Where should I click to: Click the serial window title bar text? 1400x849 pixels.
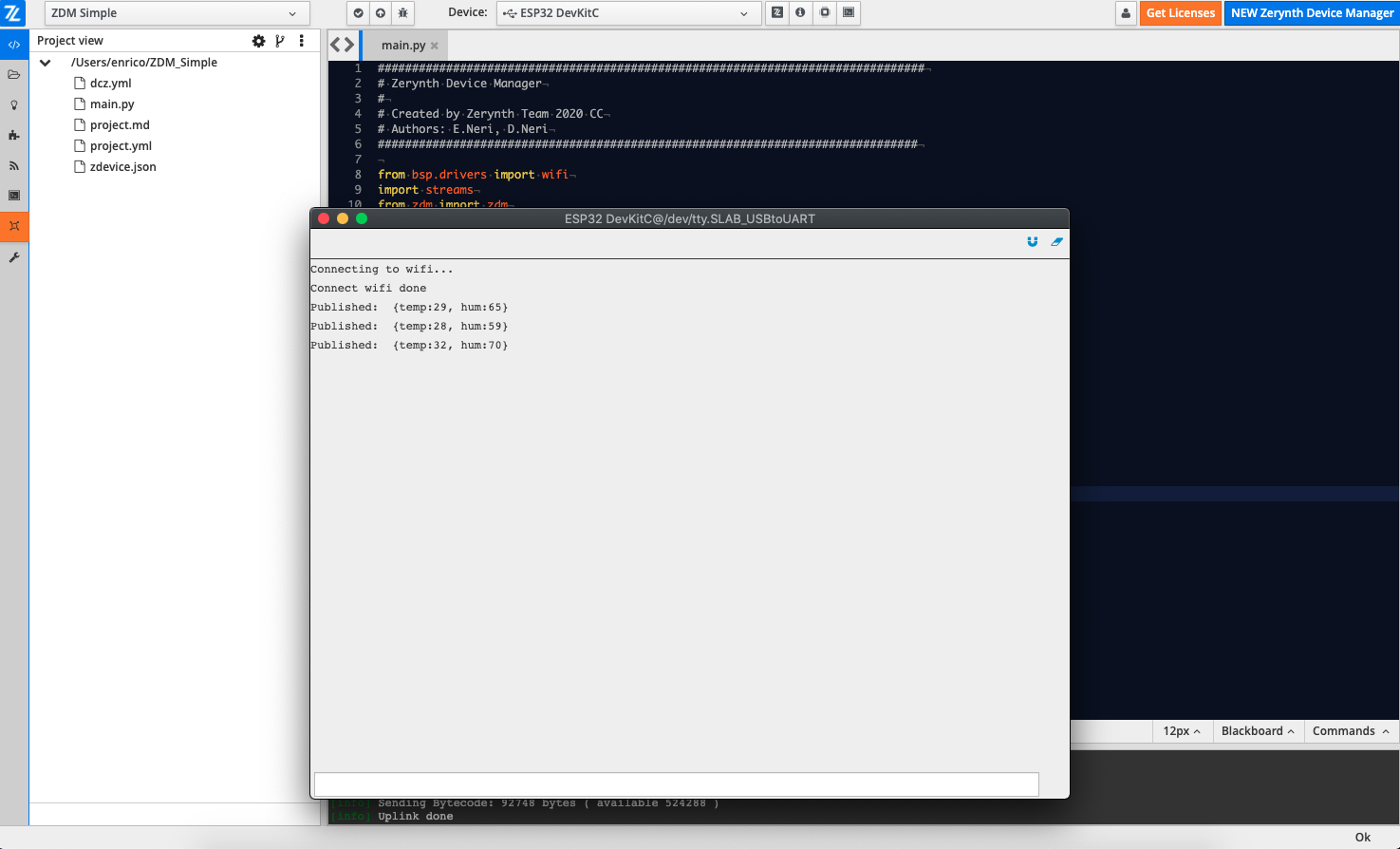click(x=690, y=218)
